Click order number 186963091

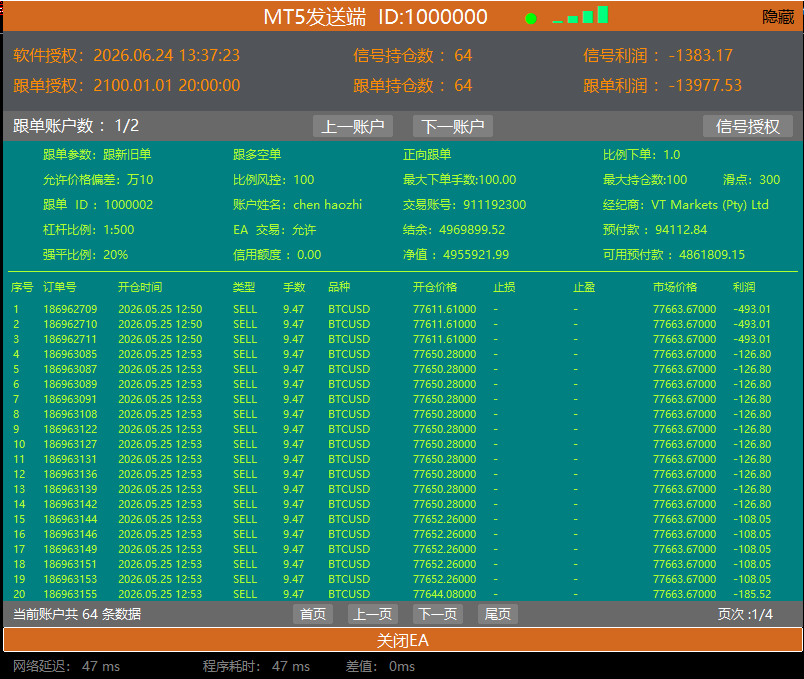click(70, 399)
